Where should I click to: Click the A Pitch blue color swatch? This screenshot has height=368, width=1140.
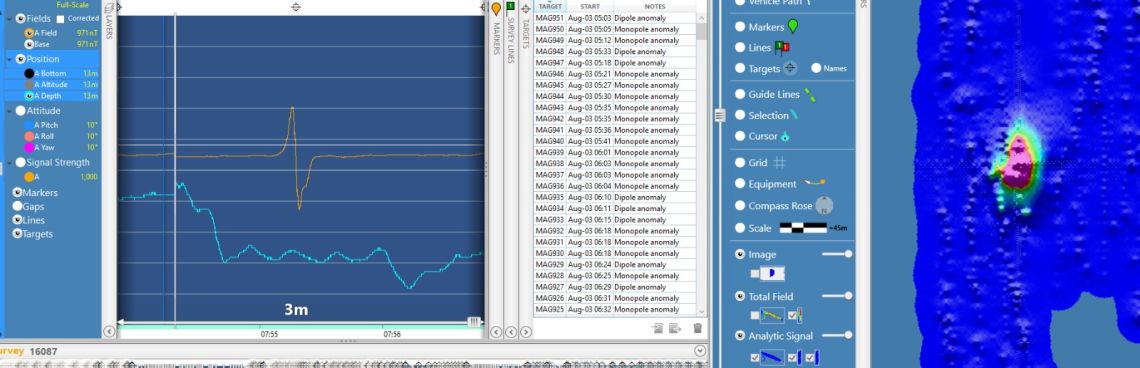(29, 125)
